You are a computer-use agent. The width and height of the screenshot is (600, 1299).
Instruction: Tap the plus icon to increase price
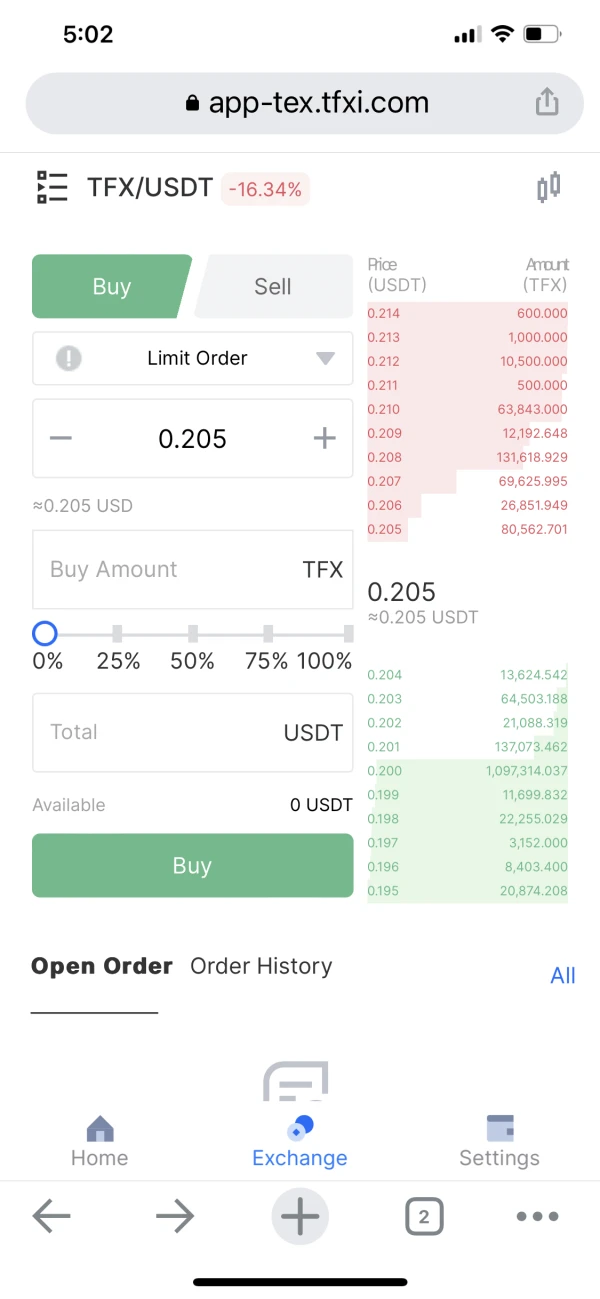[324, 439]
